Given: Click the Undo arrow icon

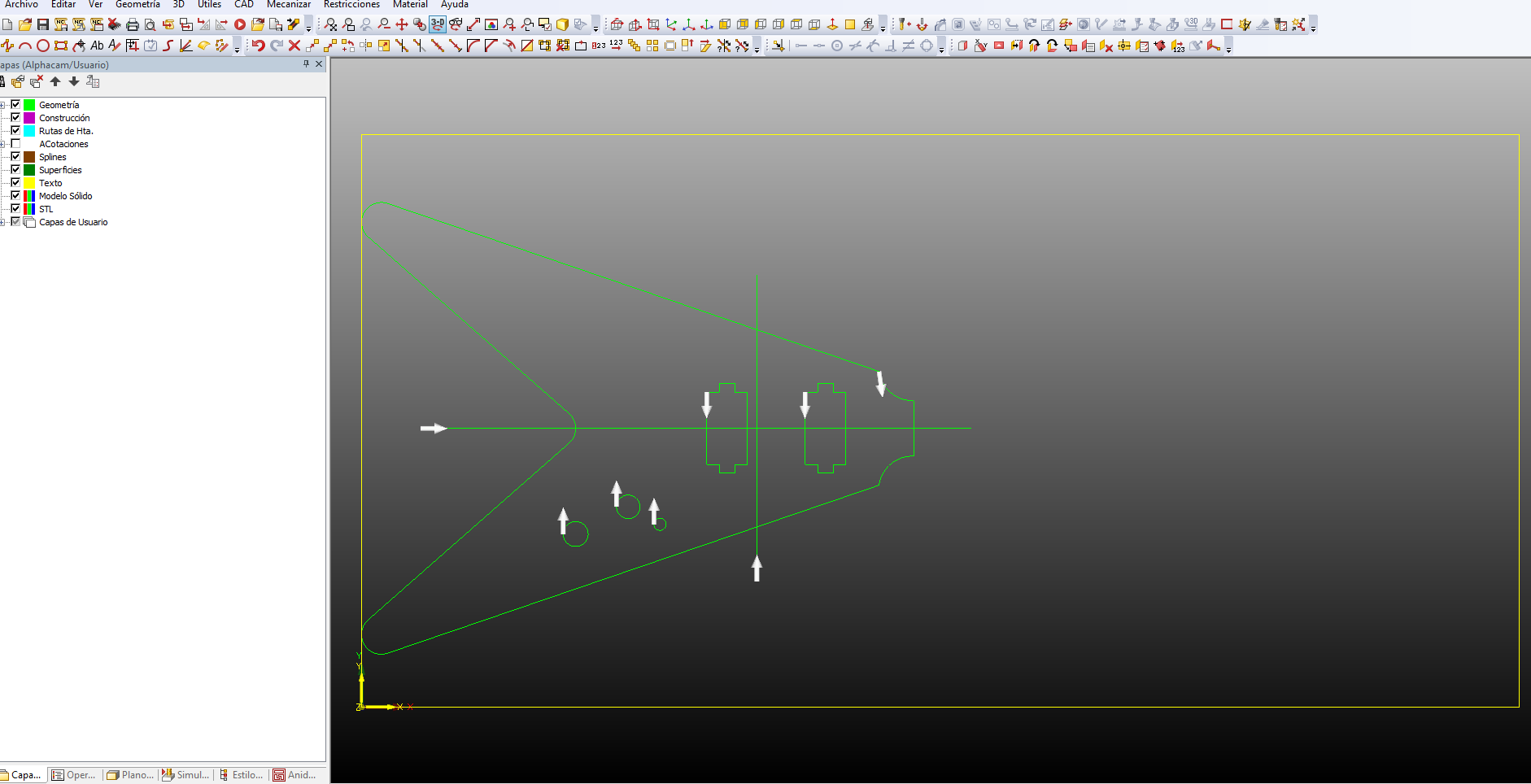Looking at the screenshot, I should 259,46.
